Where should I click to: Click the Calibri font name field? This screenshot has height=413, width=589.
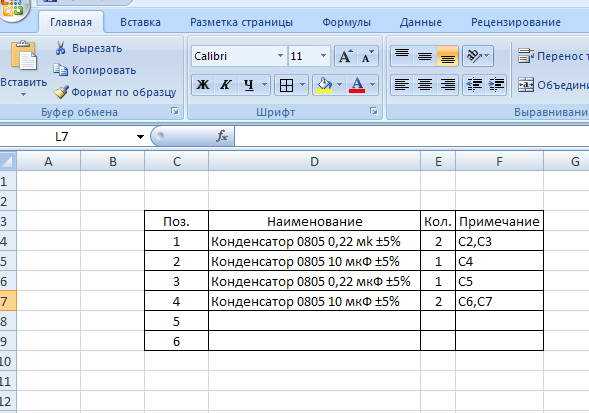[234, 56]
